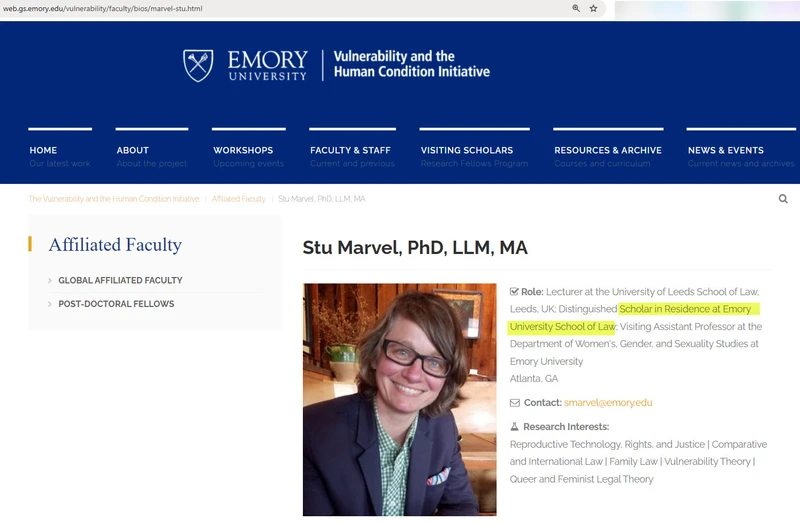This screenshot has width=800, height=523.
Task: Click Queer and Feminist Legal Theory text
Action: 582,479
